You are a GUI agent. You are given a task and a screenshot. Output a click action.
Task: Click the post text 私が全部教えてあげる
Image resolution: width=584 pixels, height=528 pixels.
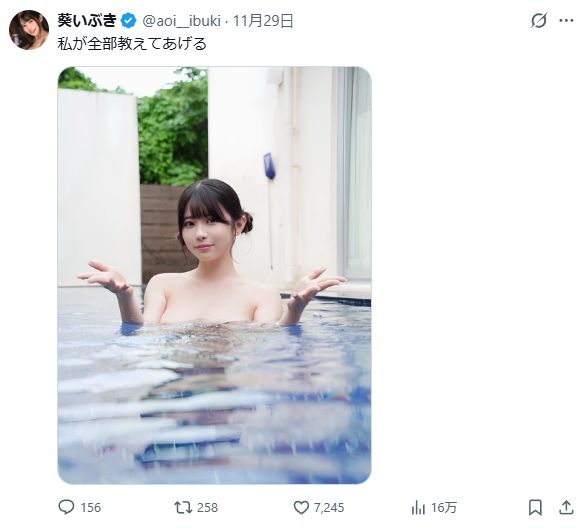[132, 44]
